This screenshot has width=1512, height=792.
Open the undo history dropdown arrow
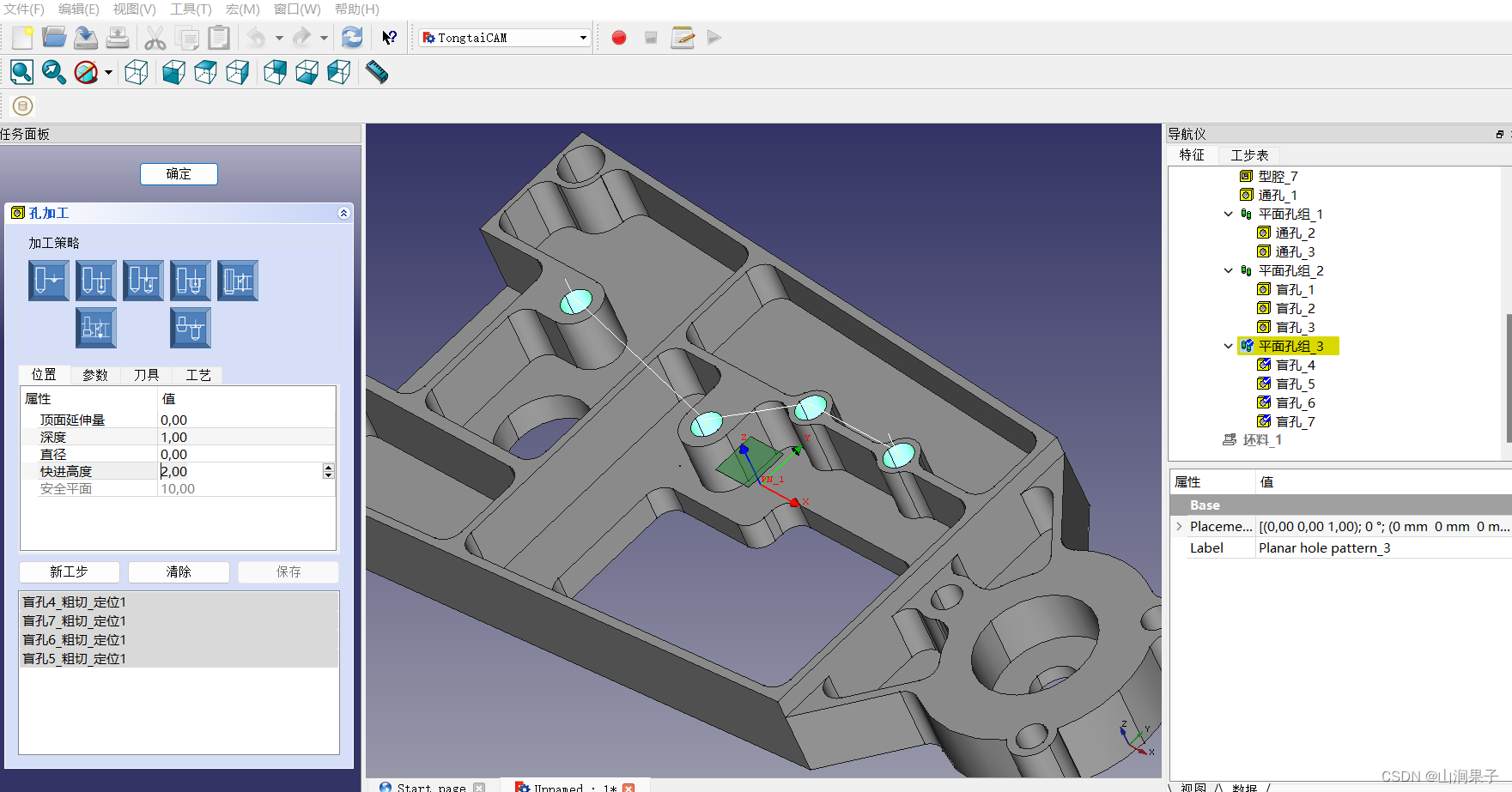coord(279,38)
